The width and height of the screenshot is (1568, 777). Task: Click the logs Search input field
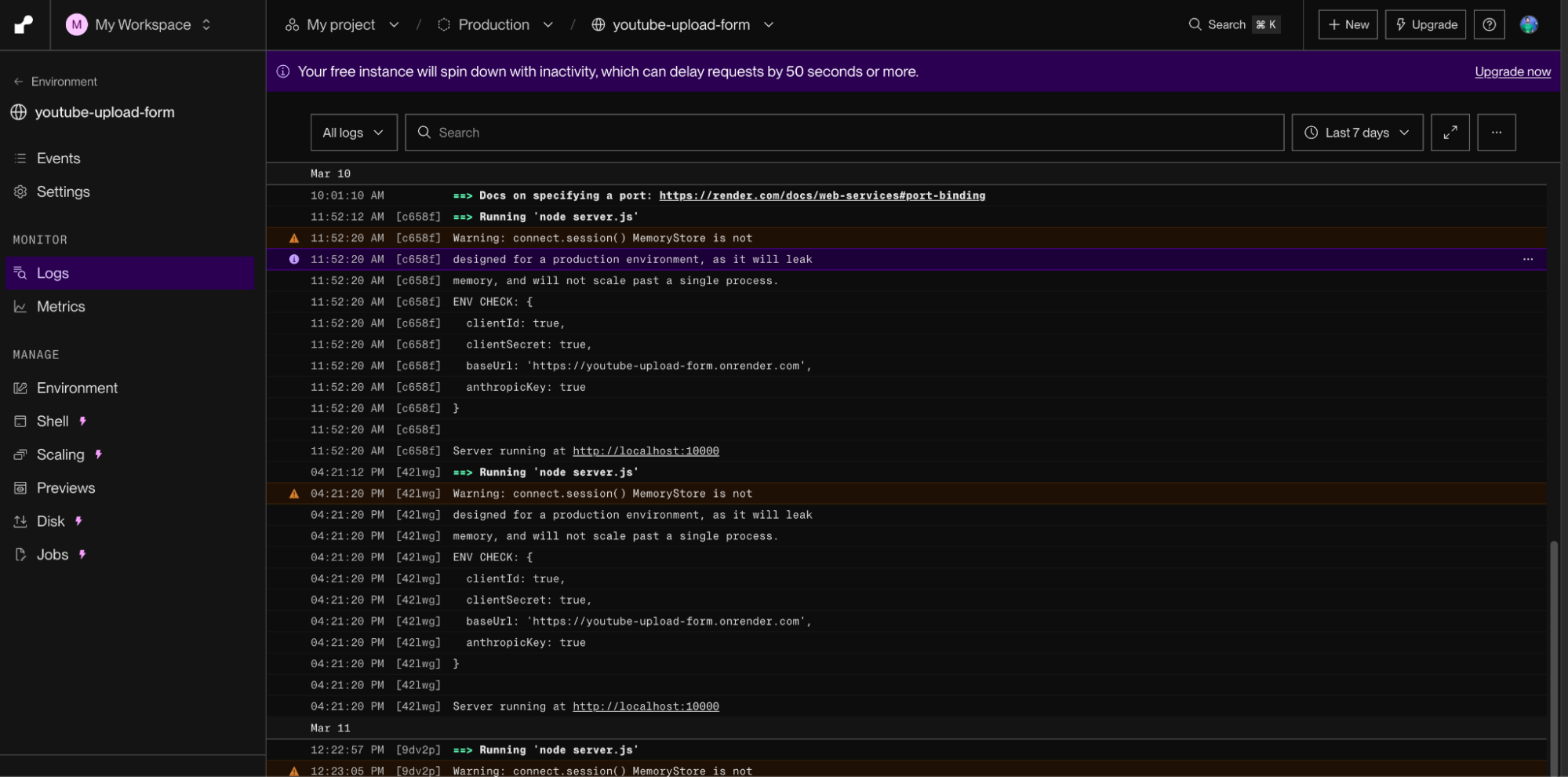[784, 132]
